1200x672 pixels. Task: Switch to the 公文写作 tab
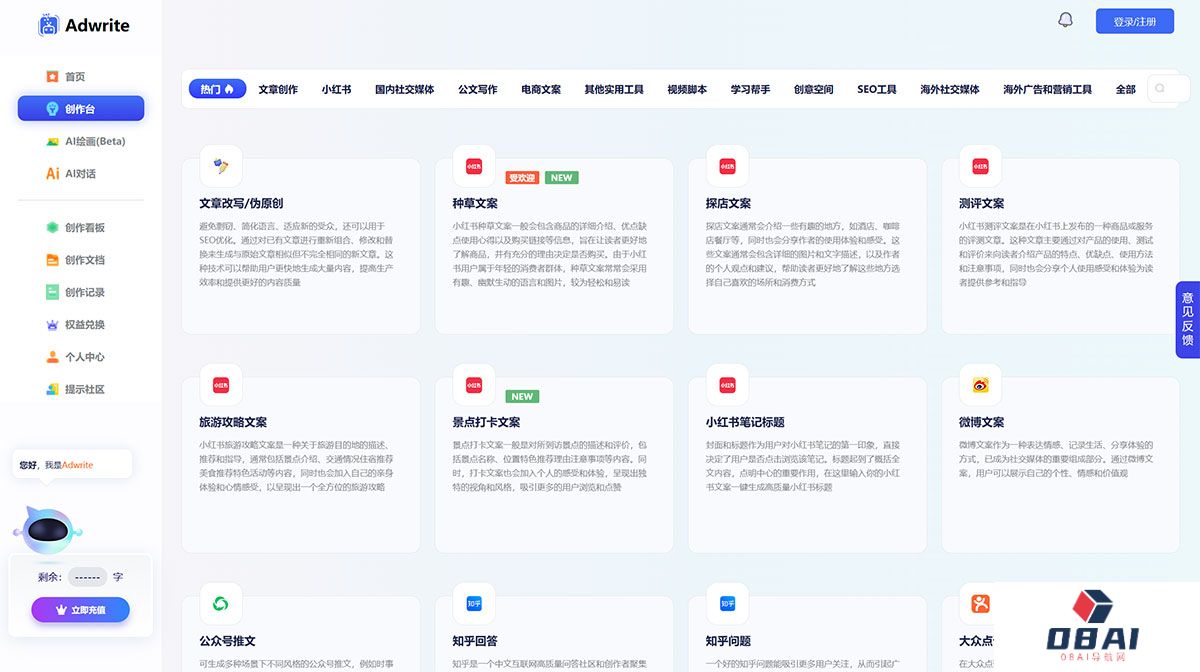point(477,90)
